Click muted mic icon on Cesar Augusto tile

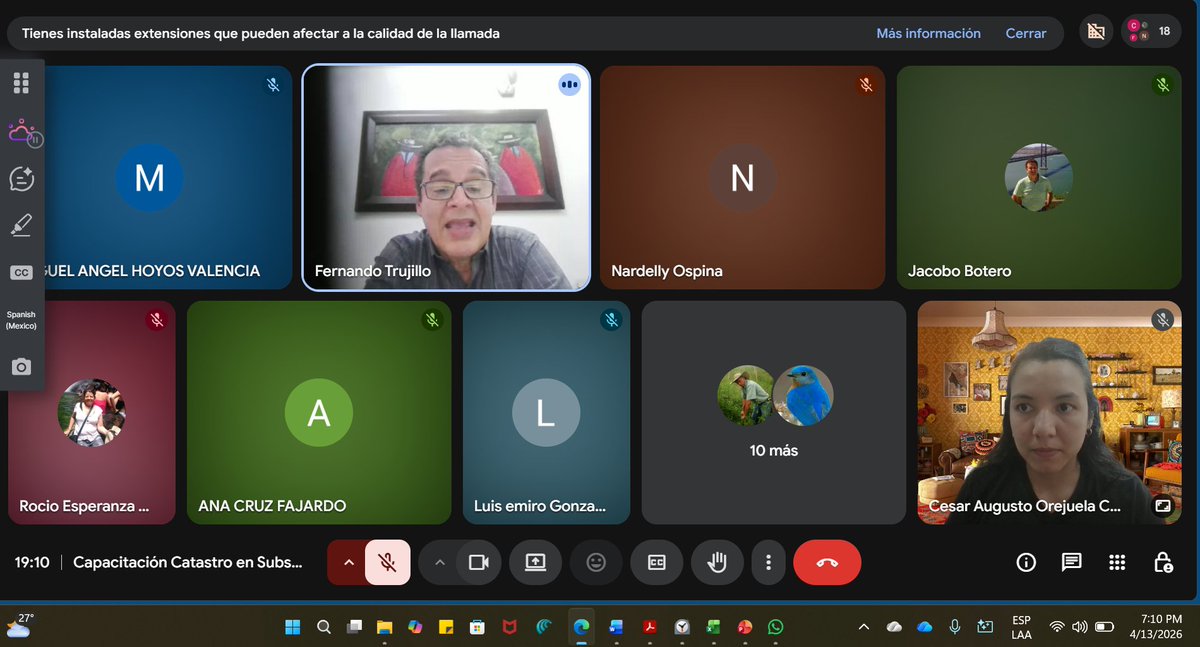coord(1162,320)
